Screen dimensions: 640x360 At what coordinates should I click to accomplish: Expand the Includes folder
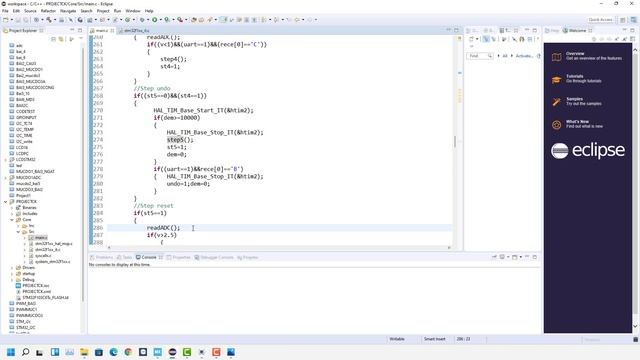click(x=12, y=213)
